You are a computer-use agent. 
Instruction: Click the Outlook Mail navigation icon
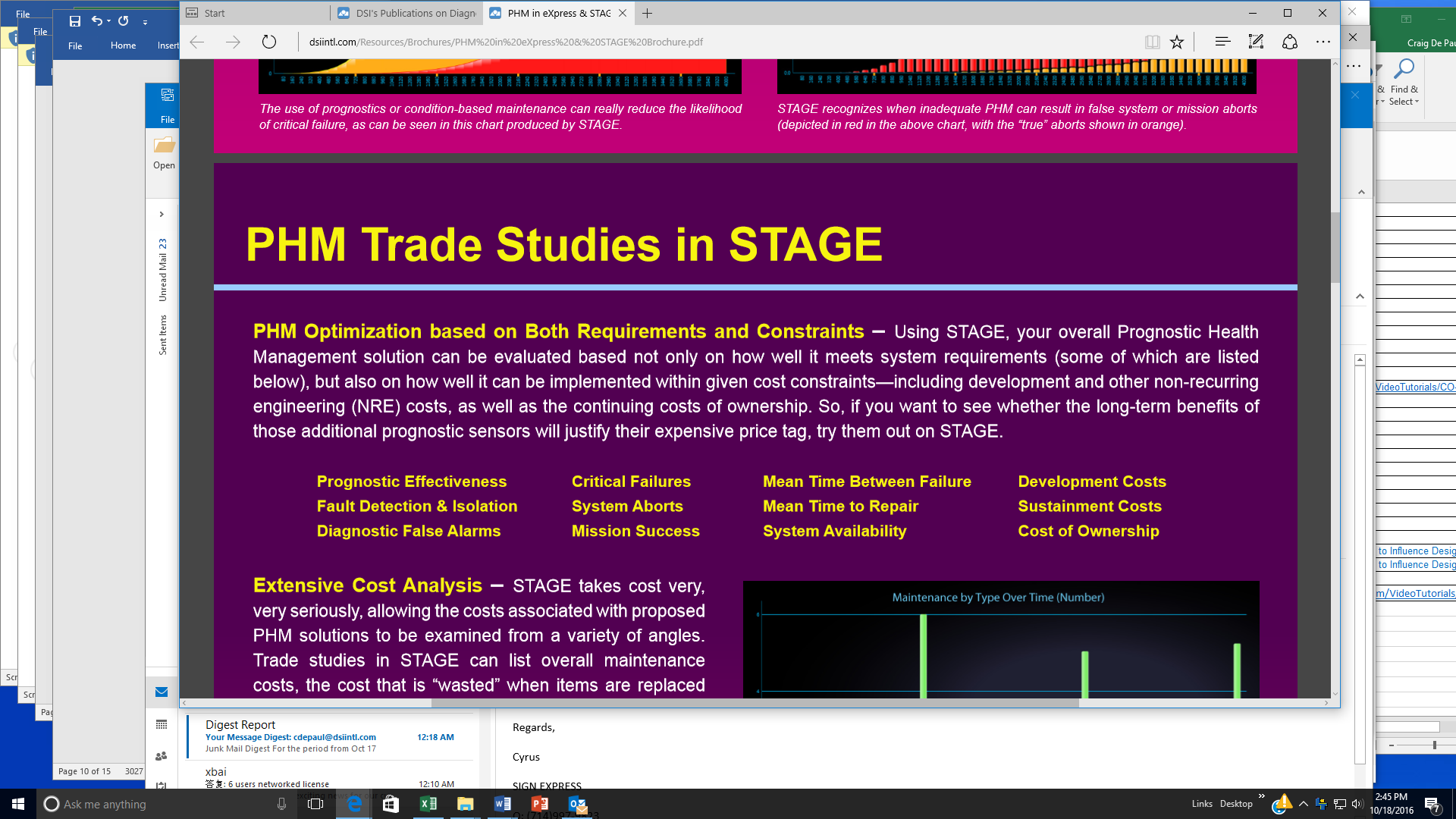162,692
